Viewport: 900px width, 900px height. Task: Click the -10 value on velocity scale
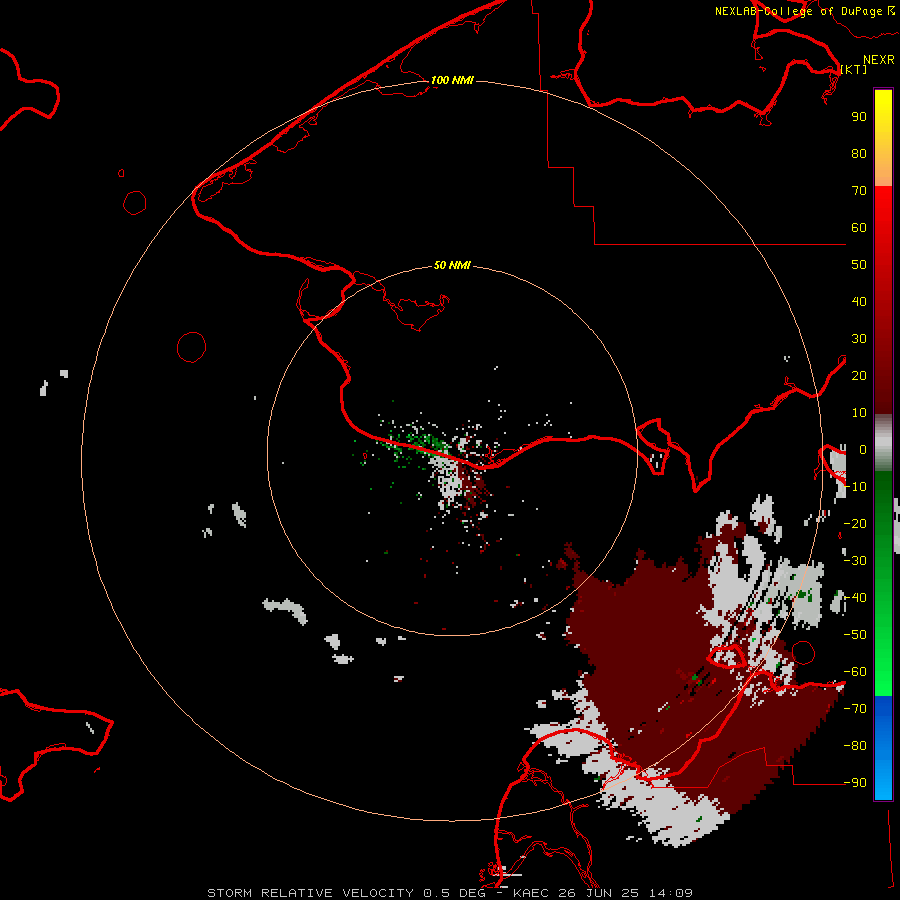pyautogui.click(x=855, y=487)
